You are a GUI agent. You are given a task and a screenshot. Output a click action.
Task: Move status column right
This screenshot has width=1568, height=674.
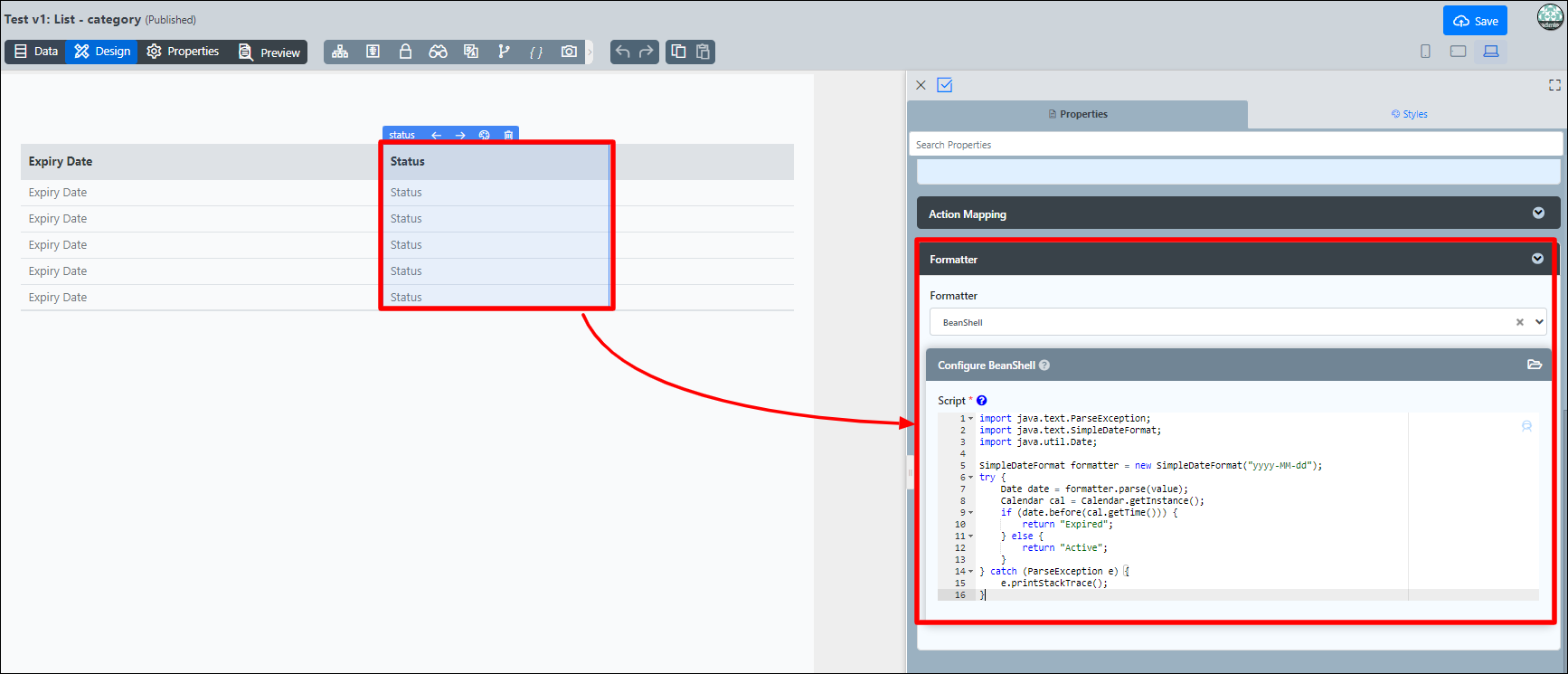(x=460, y=135)
